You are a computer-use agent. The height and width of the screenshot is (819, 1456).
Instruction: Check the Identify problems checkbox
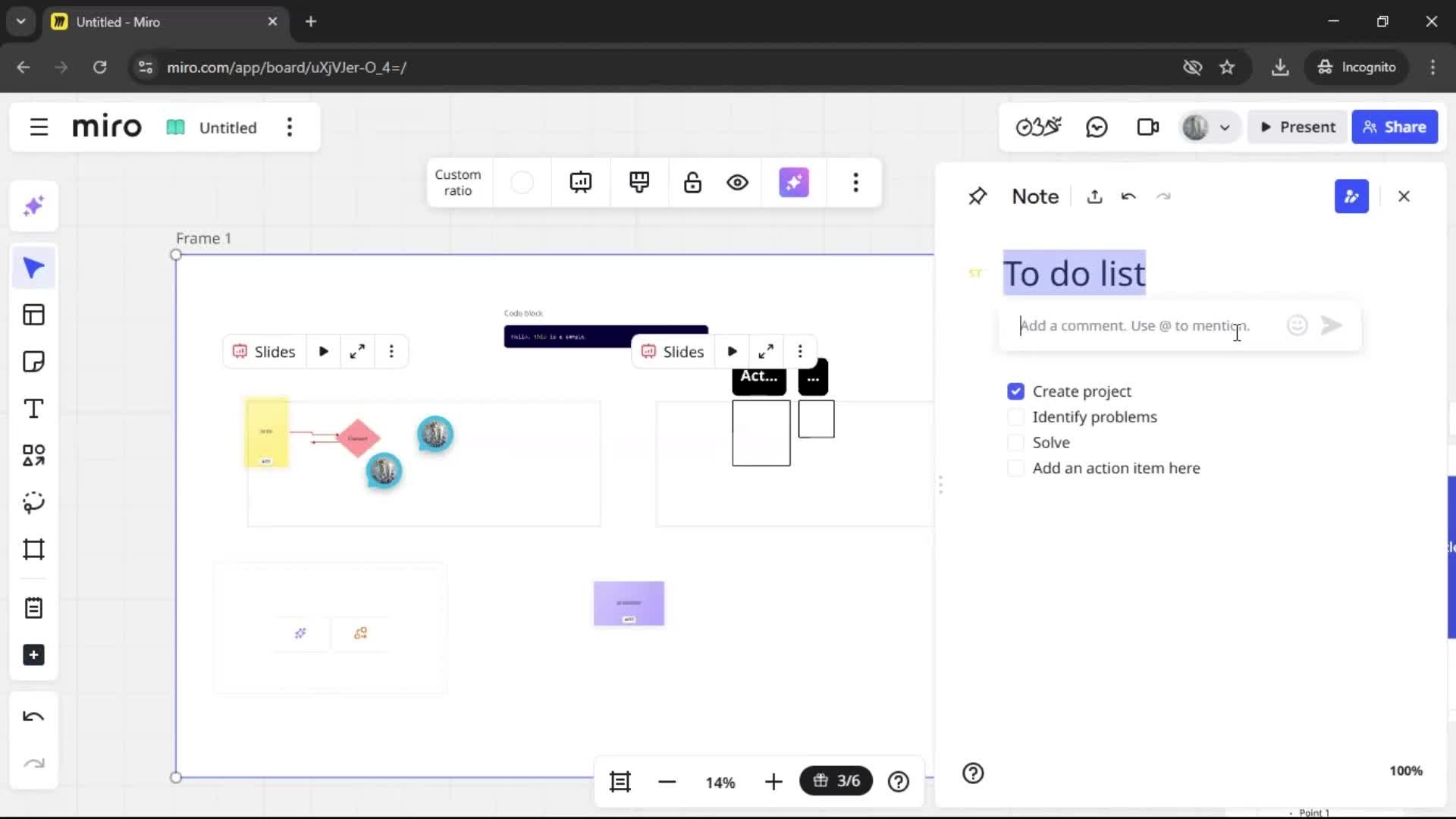point(1015,417)
